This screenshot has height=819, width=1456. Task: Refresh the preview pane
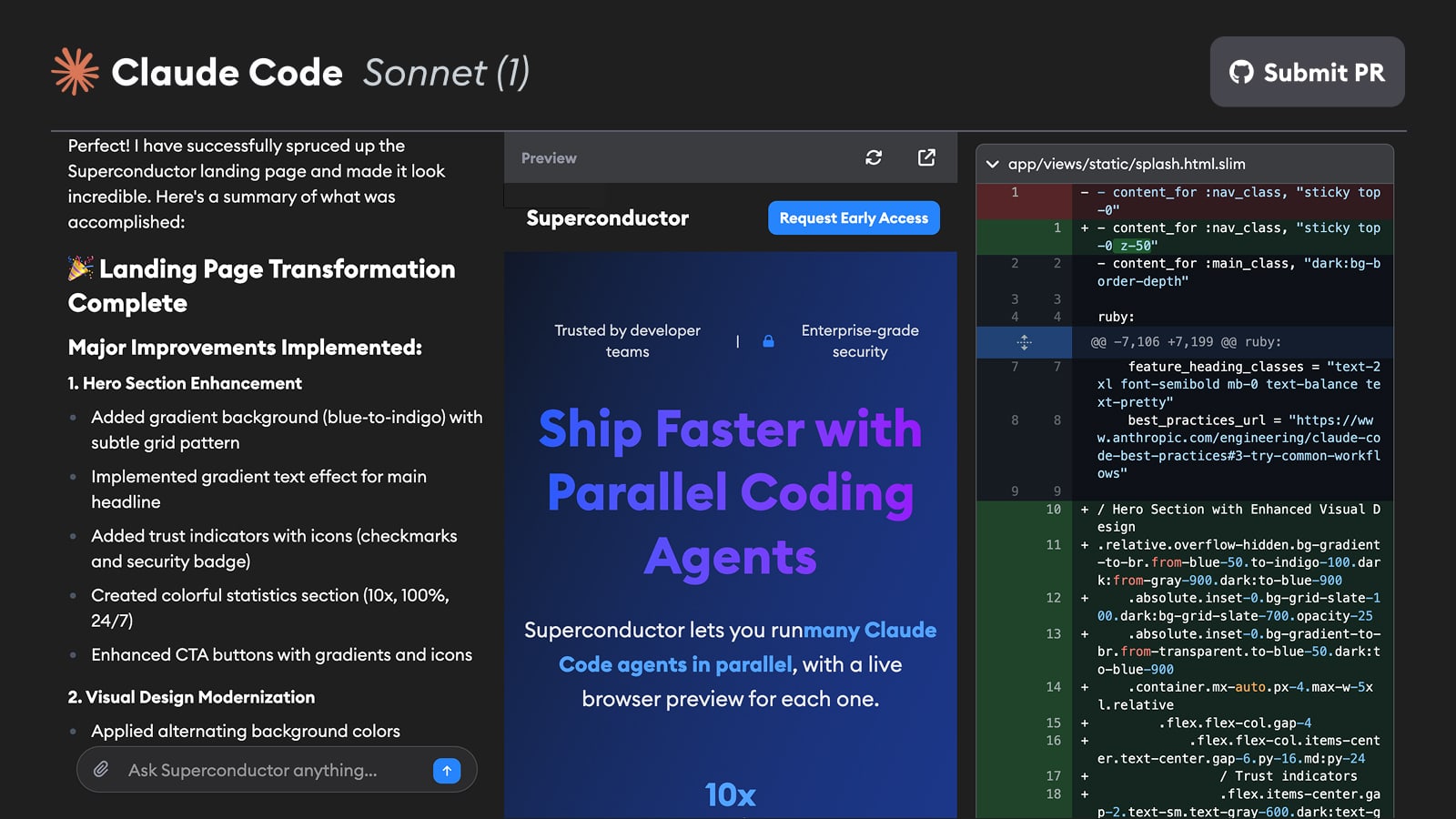click(874, 157)
